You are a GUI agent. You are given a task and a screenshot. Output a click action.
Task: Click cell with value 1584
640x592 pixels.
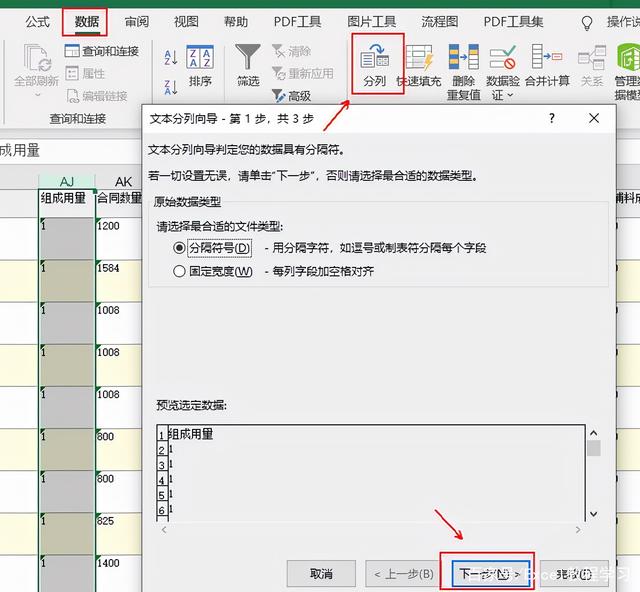coord(119,280)
